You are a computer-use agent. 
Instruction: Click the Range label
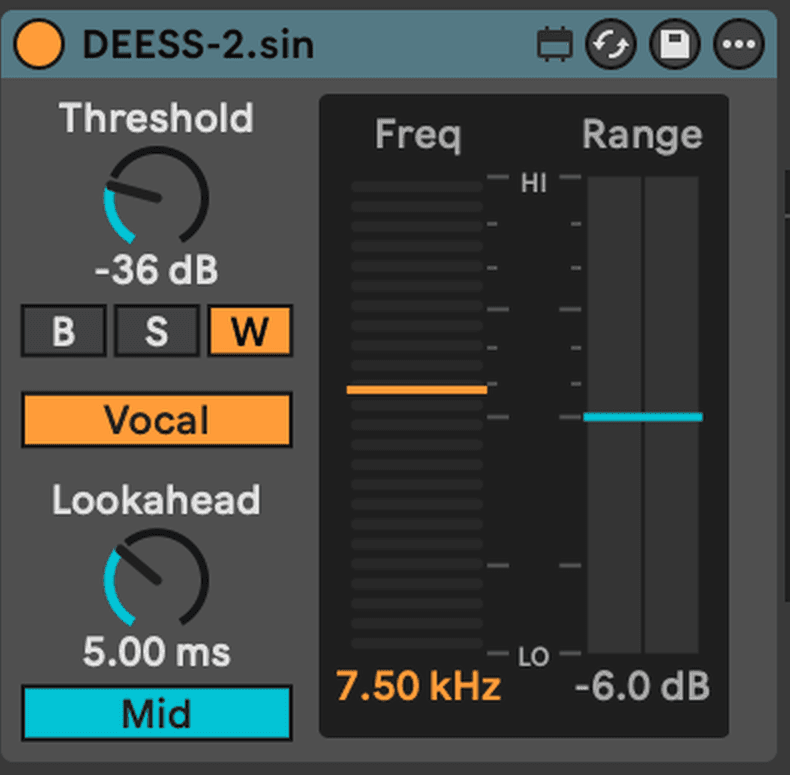tap(642, 135)
